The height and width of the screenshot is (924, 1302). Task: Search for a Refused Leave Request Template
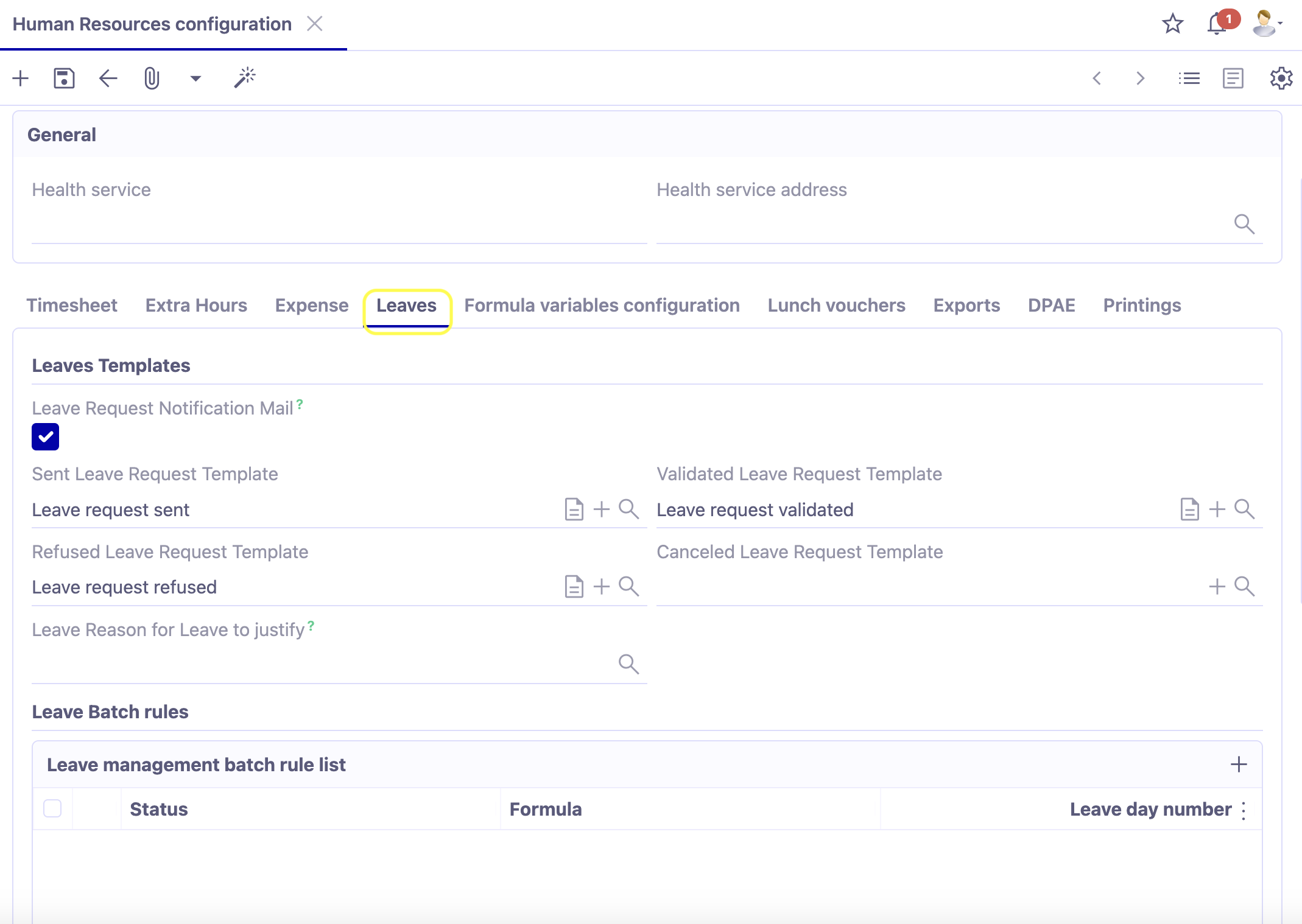pos(629,586)
